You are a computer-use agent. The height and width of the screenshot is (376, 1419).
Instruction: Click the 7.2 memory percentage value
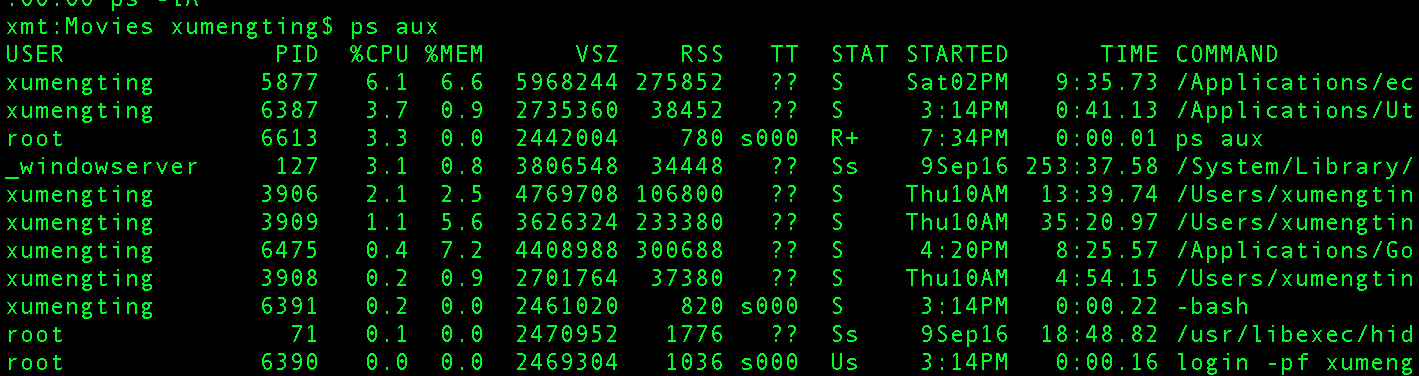461,250
